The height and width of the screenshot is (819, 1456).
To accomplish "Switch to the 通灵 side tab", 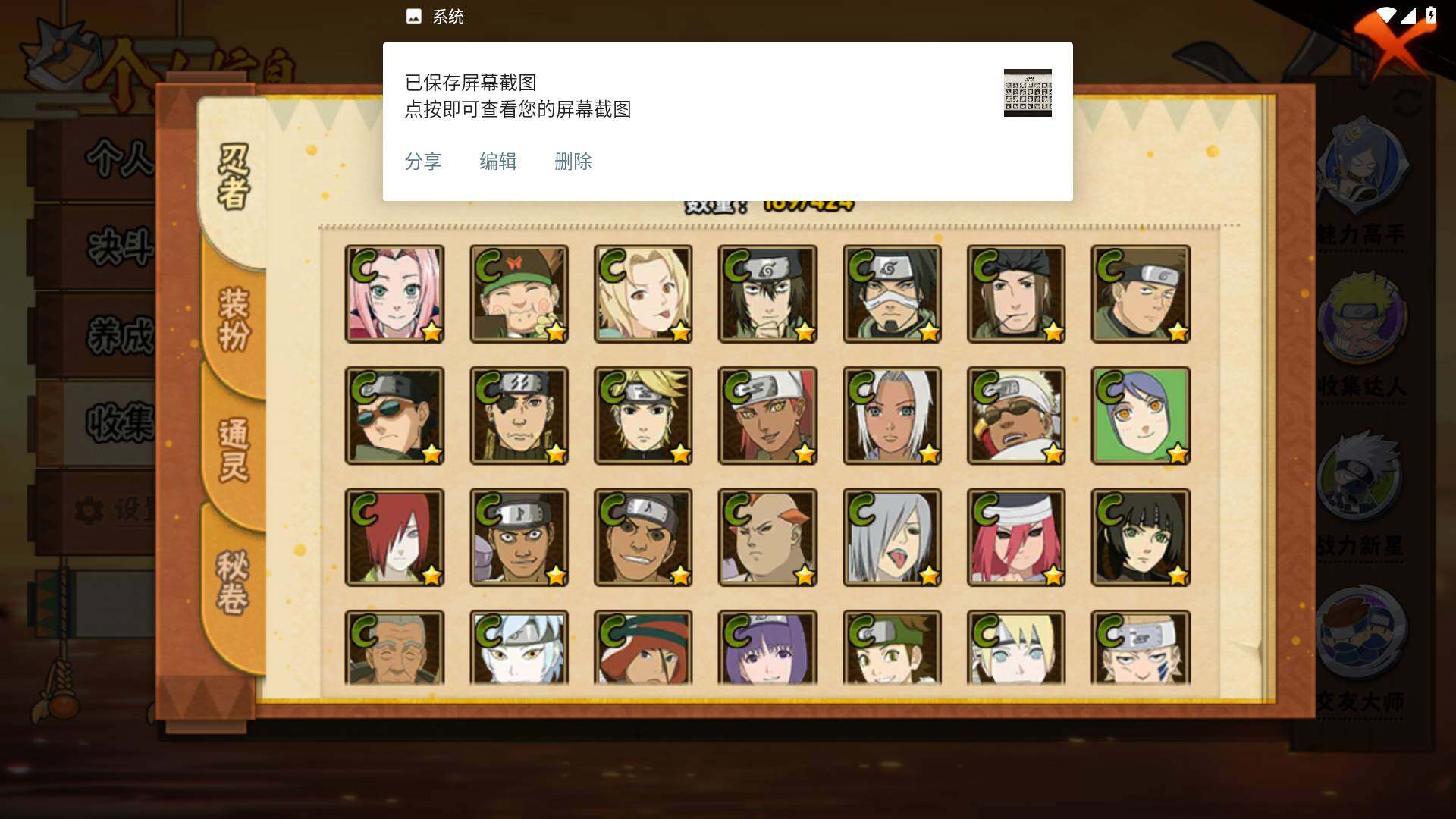I will coord(234,450).
